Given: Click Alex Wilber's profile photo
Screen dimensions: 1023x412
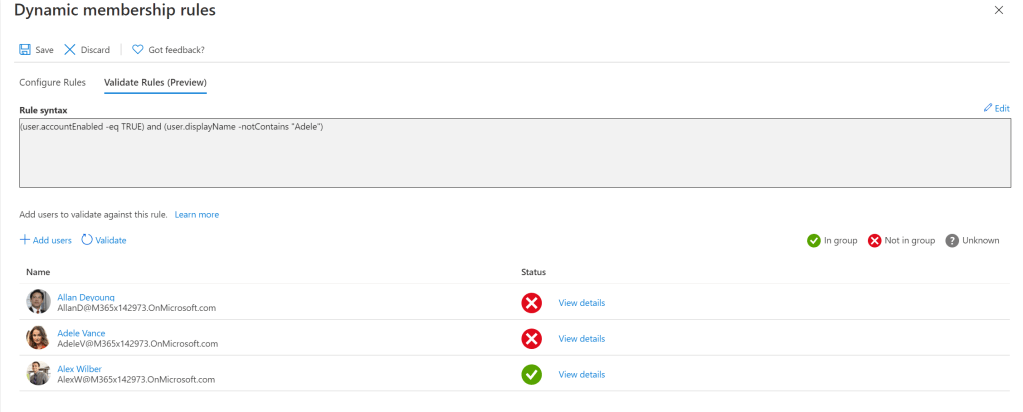Looking at the screenshot, I should pyautogui.click(x=39, y=374).
